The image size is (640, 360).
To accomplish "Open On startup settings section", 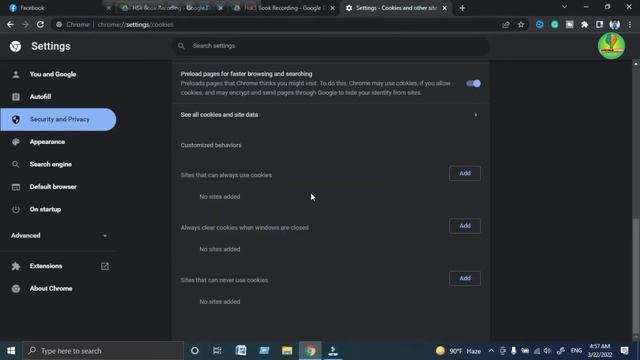I will (45, 209).
